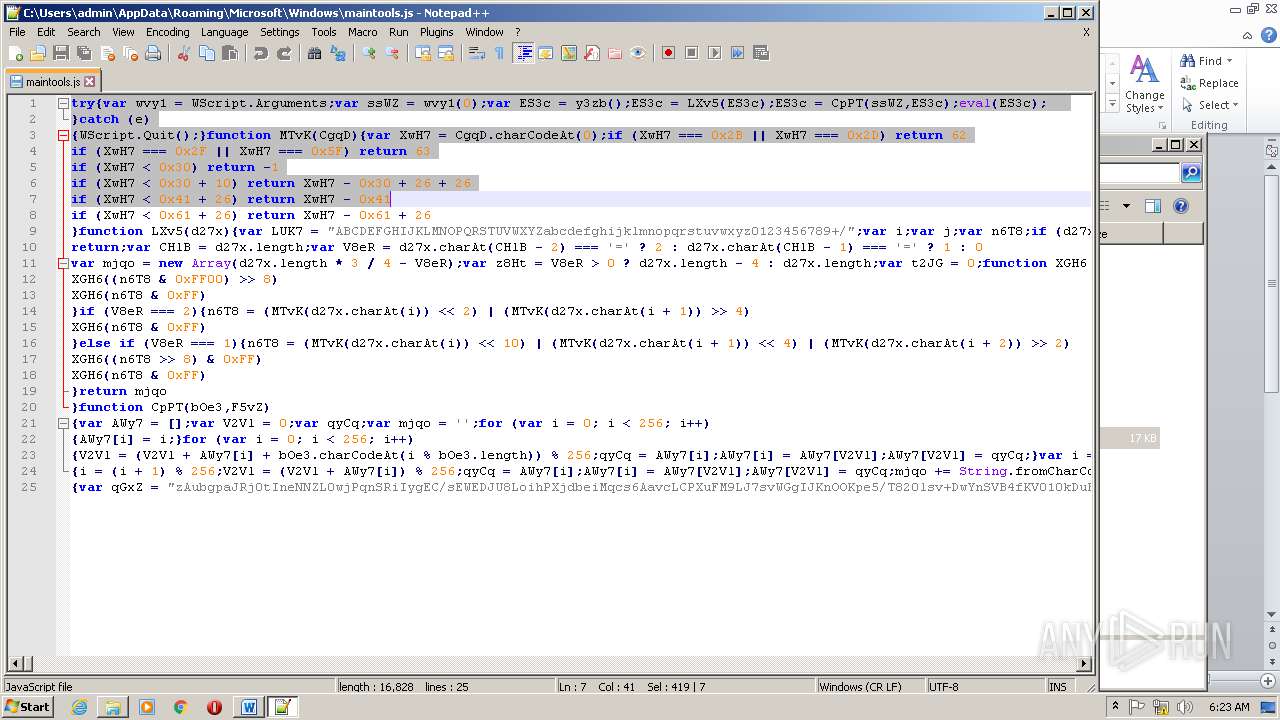Screen dimensions: 1280x720
Task: Click the Explorer search button
Action: click(x=1190, y=173)
